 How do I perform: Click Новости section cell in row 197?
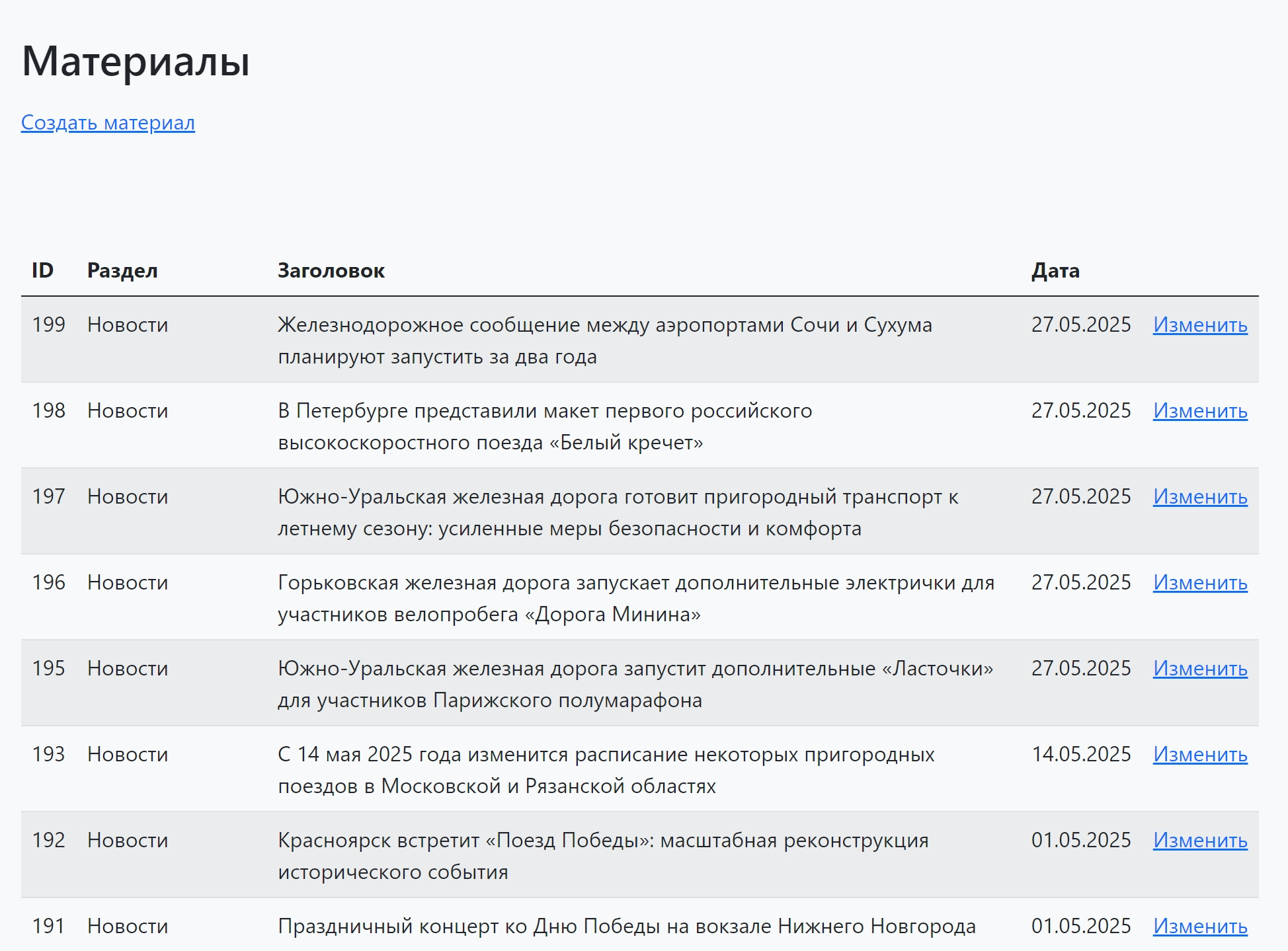tap(128, 496)
